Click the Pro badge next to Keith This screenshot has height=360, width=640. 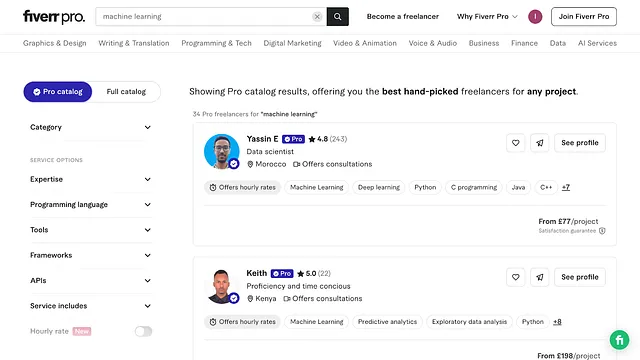pos(282,273)
